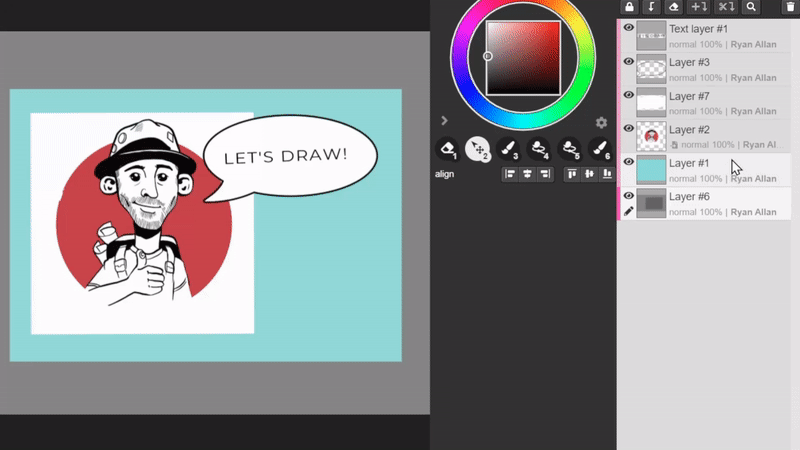Select the move tool in slot 2
Image resolution: width=800 pixels, height=450 pixels.
coord(478,149)
